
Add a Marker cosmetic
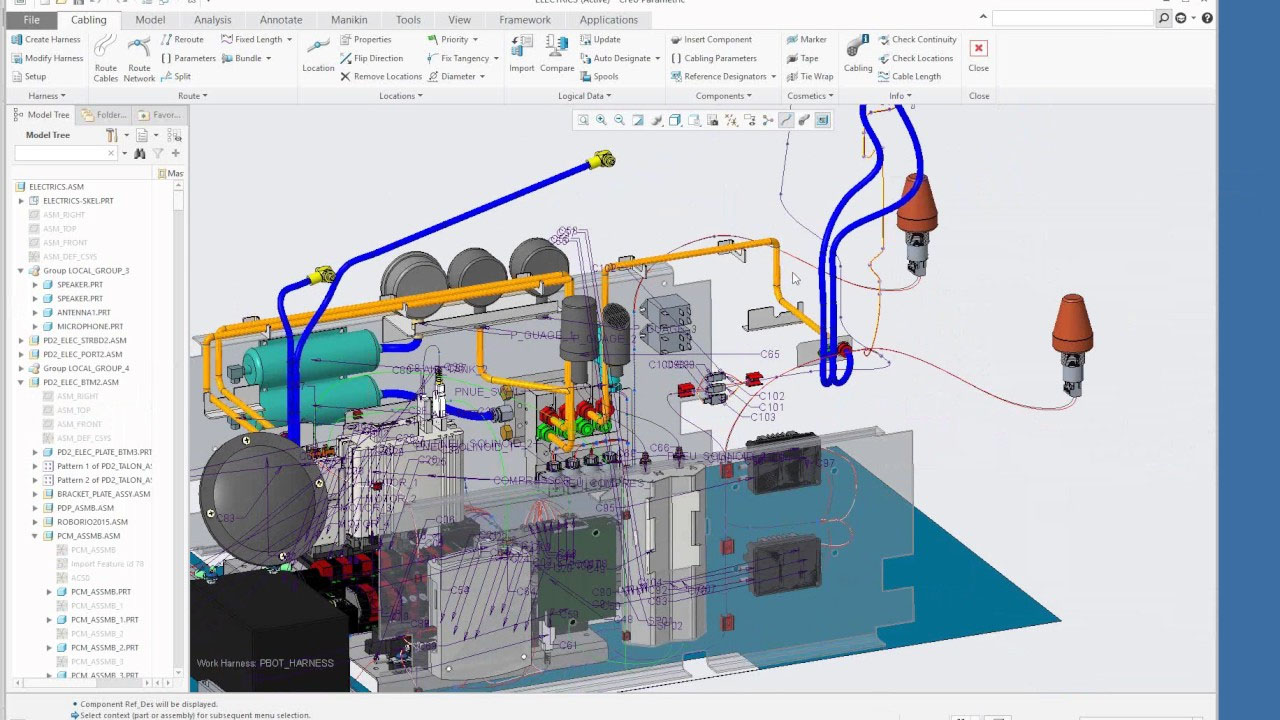(x=806, y=39)
